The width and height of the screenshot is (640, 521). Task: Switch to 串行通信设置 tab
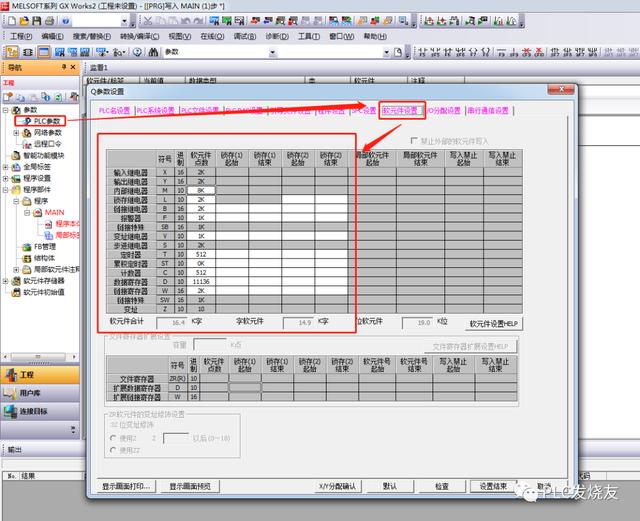[x=488, y=111]
